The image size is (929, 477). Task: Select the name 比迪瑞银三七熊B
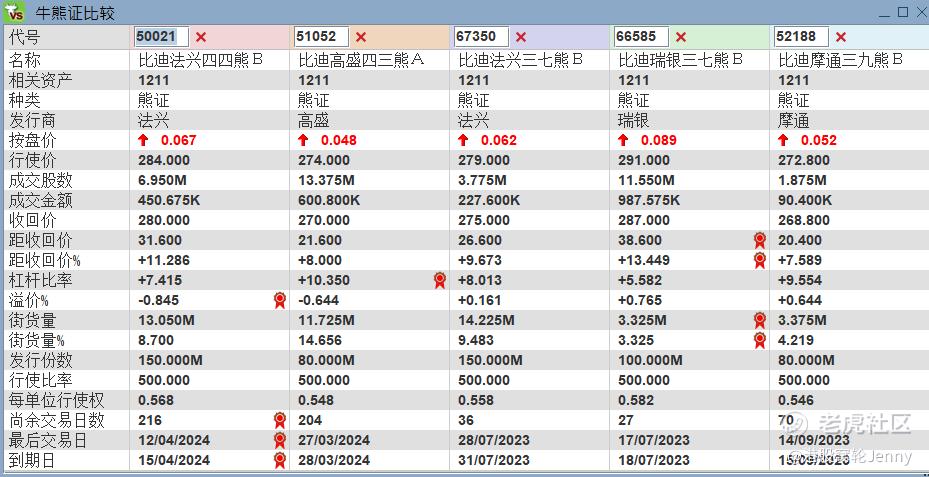click(x=681, y=60)
